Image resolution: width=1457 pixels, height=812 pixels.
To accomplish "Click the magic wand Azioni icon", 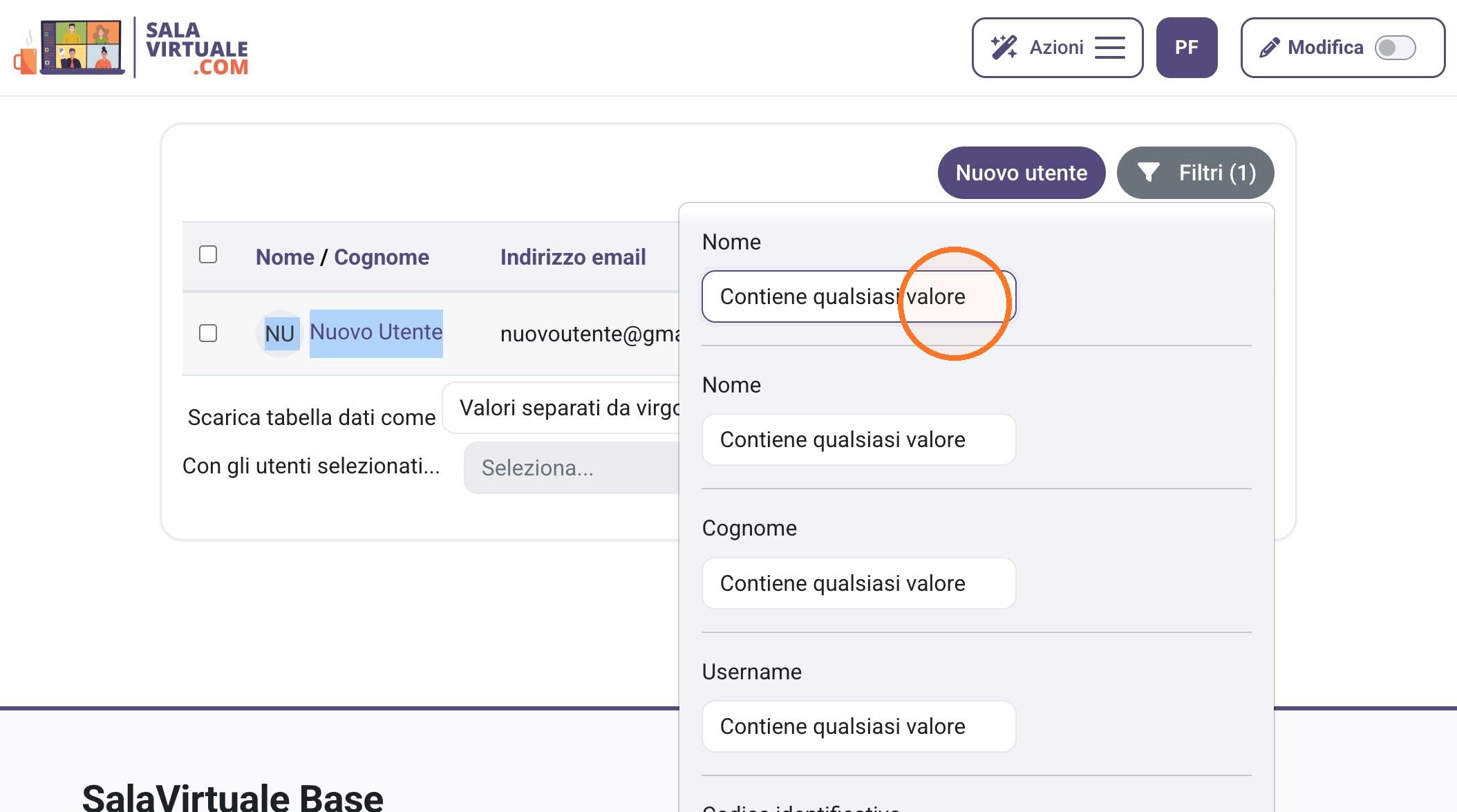I will [x=1004, y=48].
